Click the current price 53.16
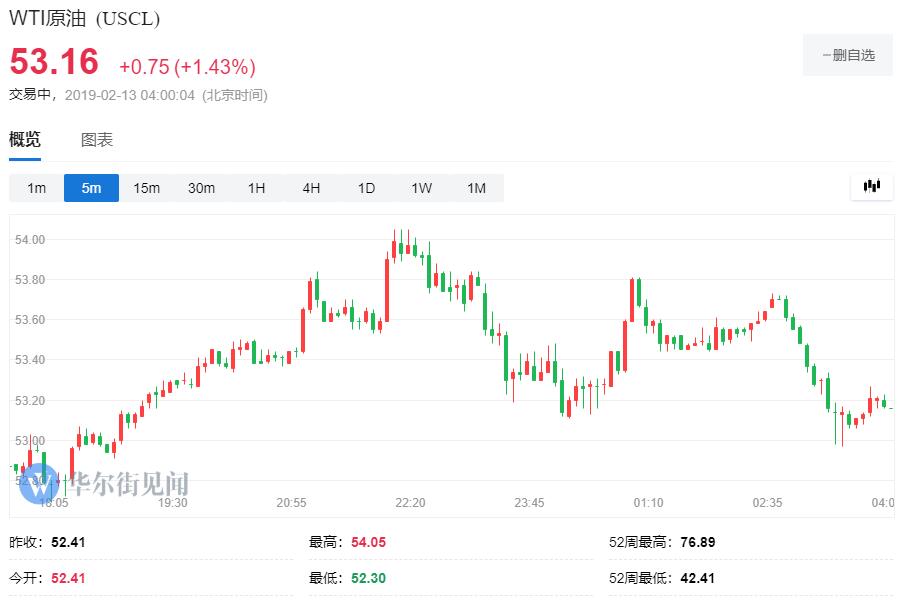The width and height of the screenshot is (901, 603). [x=55, y=63]
